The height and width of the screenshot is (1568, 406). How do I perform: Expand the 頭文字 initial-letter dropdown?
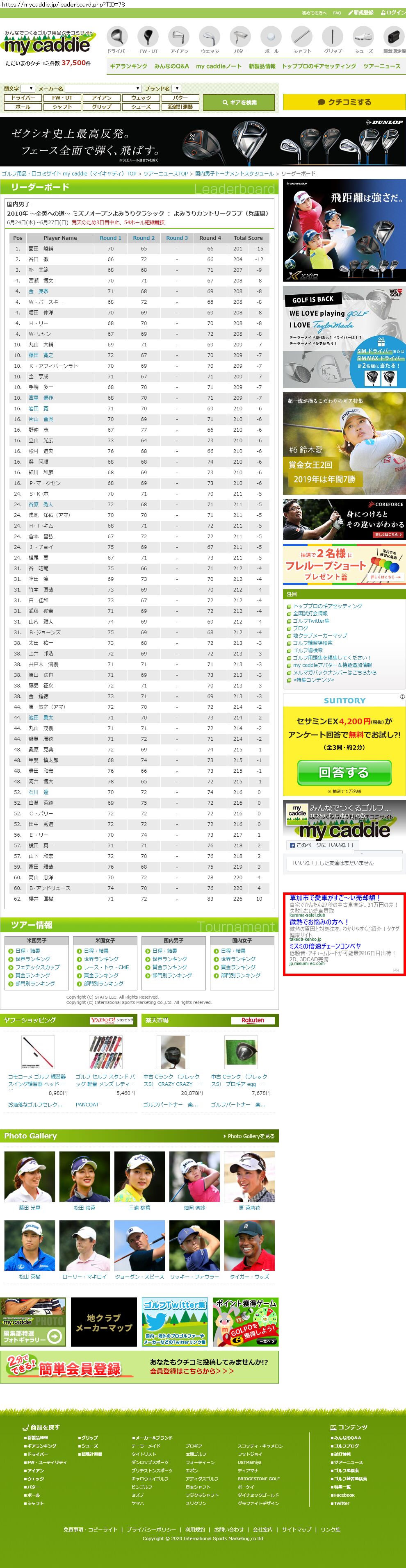pyautogui.click(x=27, y=89)
